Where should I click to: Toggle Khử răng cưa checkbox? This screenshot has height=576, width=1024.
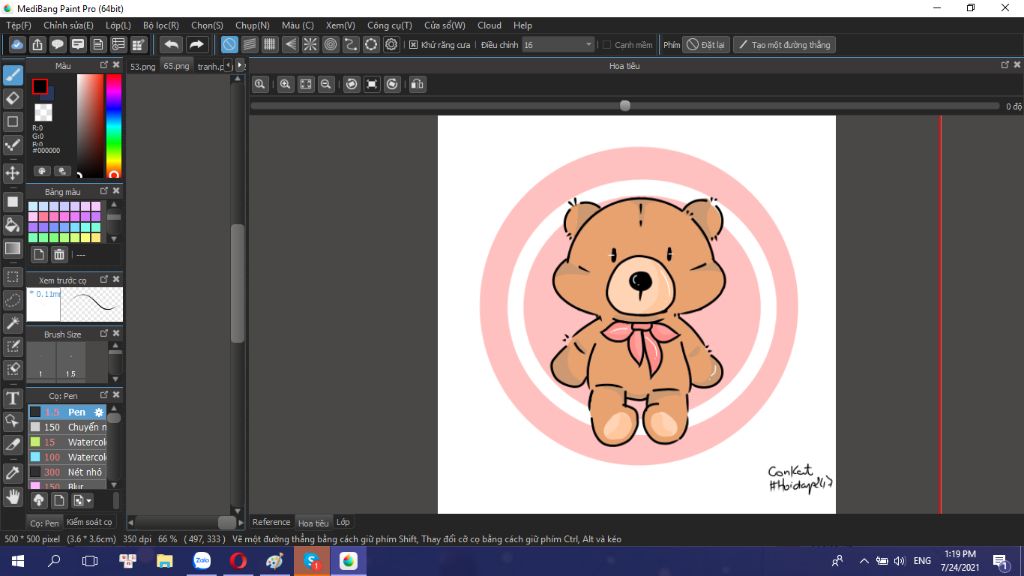point(413,45)
